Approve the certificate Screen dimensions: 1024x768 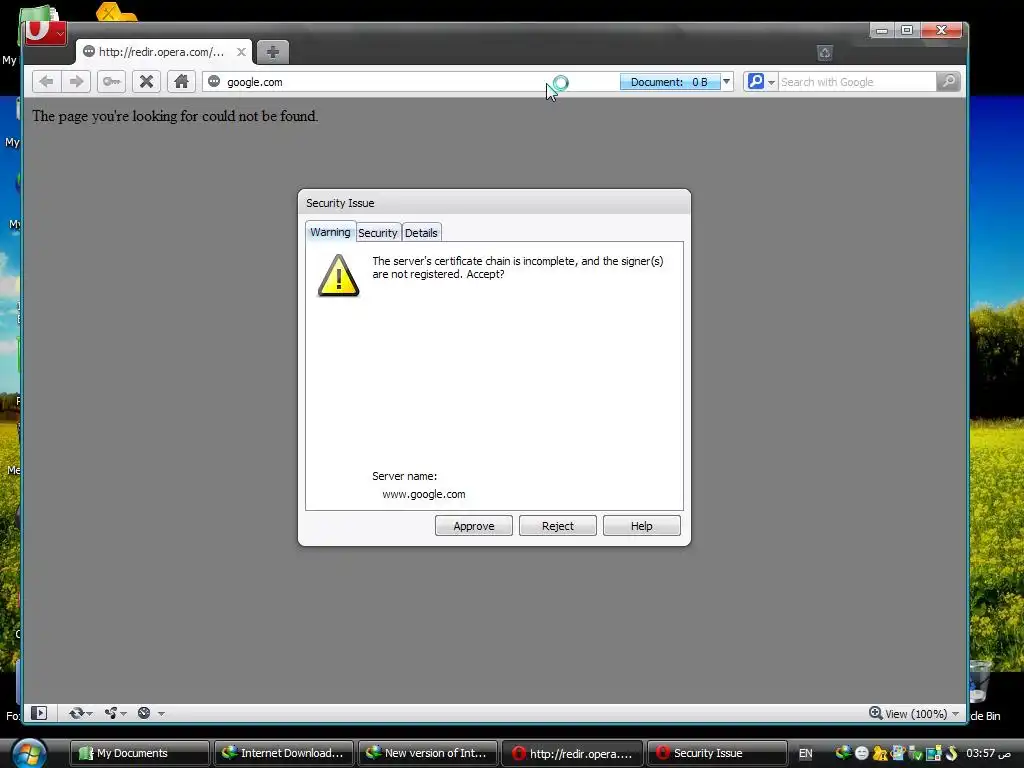473,526
